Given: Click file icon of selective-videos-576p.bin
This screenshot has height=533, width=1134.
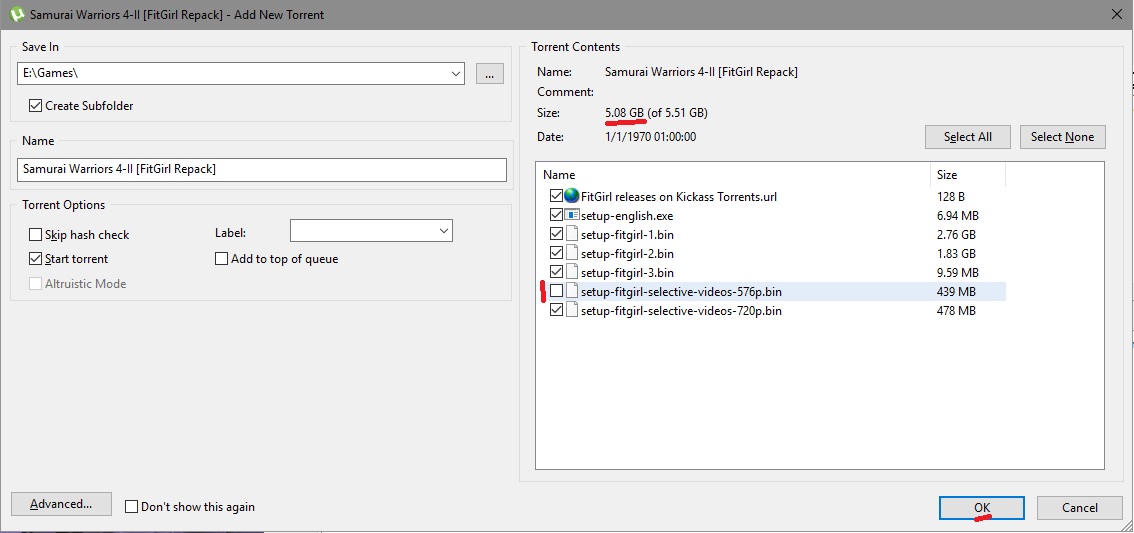Looking at the screenshot, I should pos(571,291).
